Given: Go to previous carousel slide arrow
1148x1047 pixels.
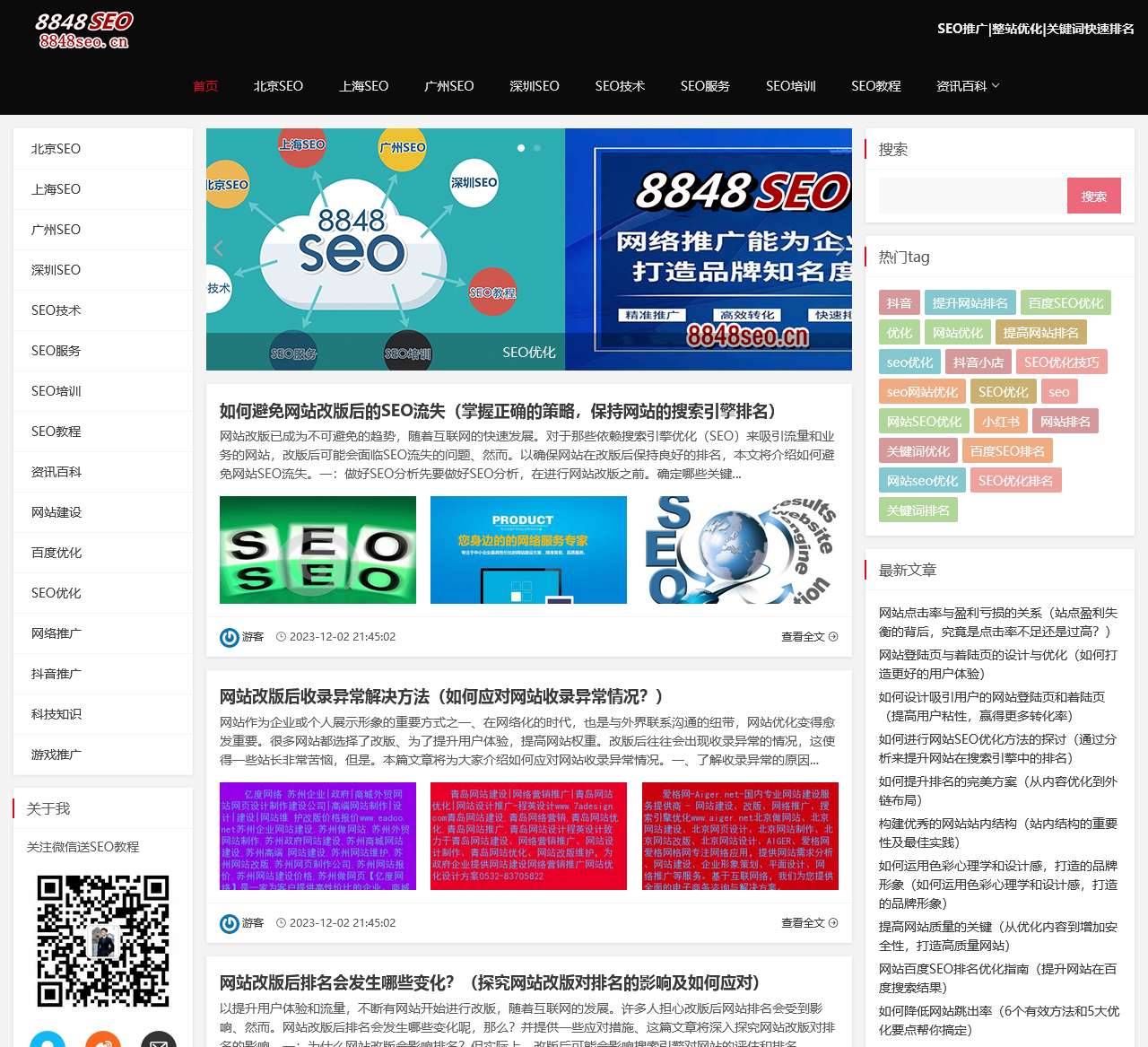Looking at the screenshot, I should click(218, 249).
